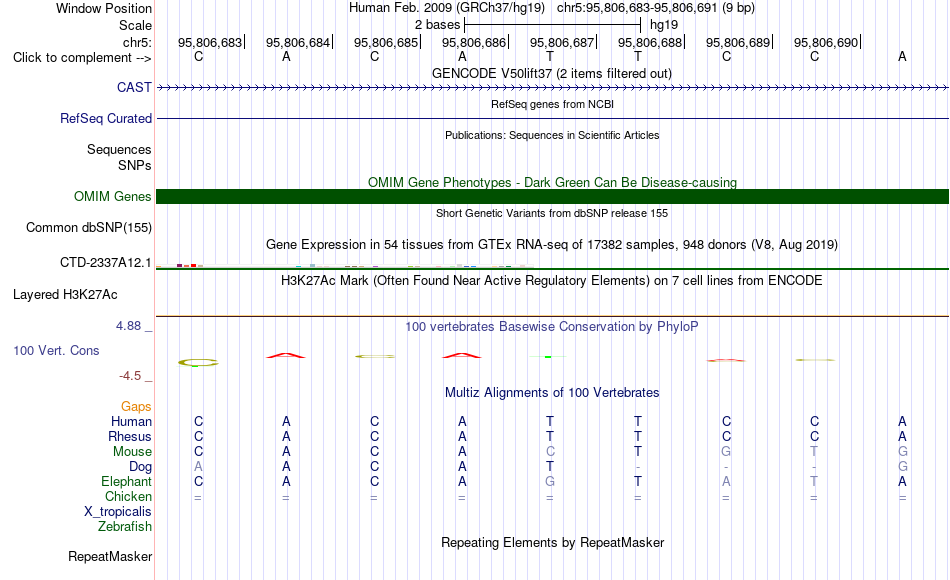Viewport: 950px width, 580px height.
Task: Click the chr5: ruler label
Action: click(x=137, y=42)
